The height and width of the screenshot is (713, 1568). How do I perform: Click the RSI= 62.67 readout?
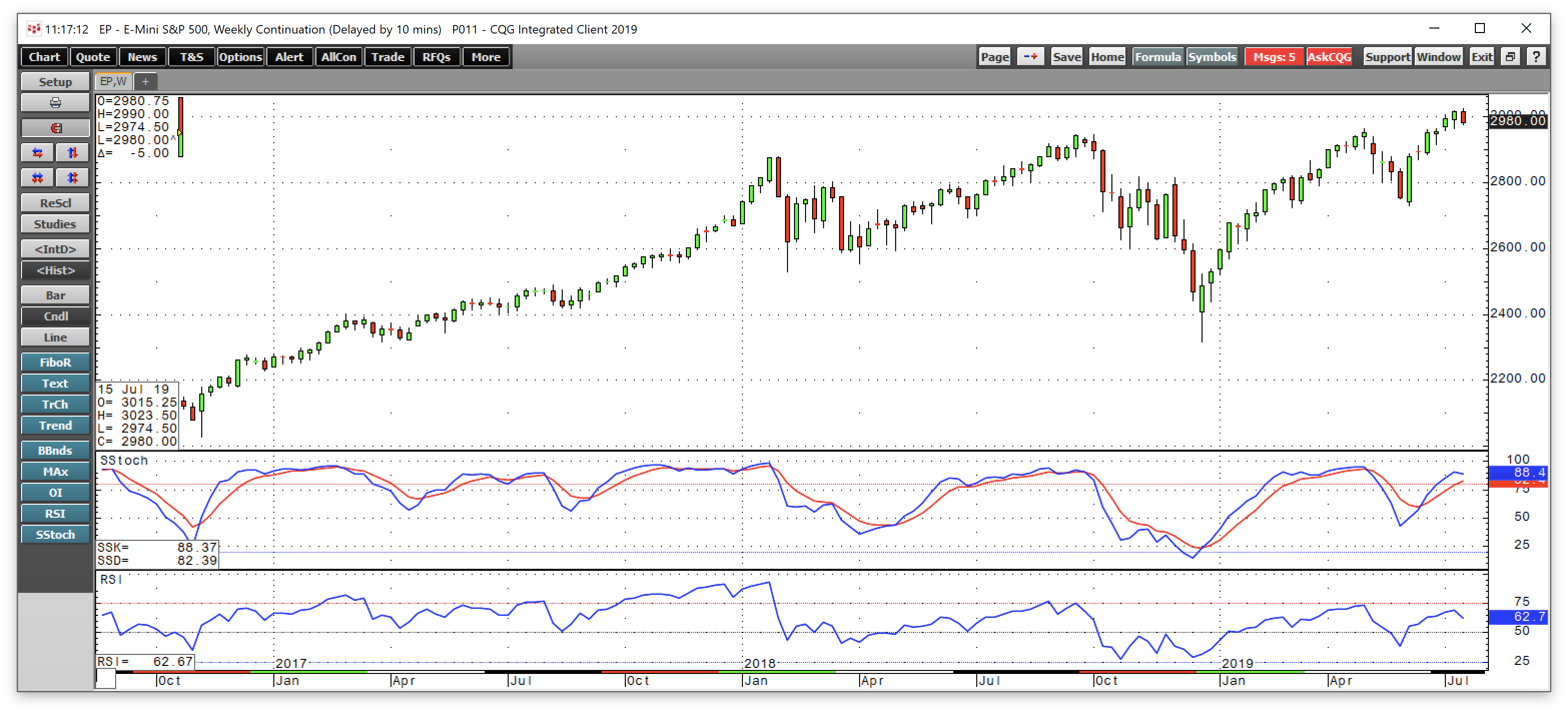[x=145, y=661]
